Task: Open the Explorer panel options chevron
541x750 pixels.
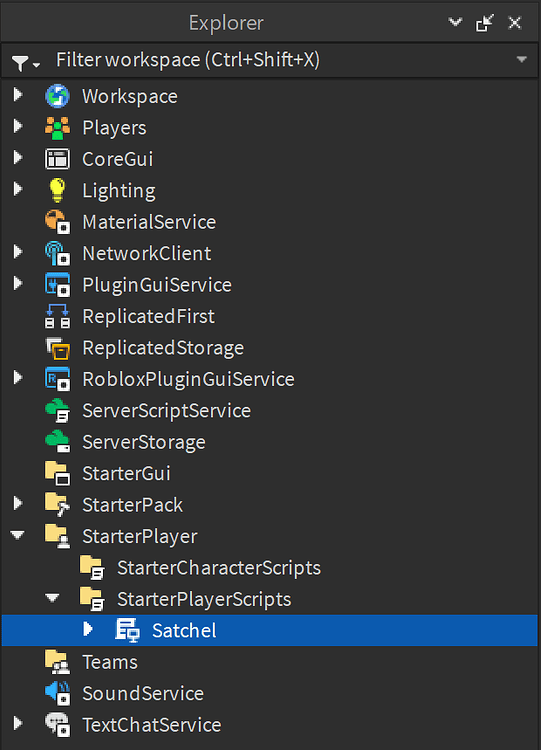Action: pyautogui.click(x=455, y=22)
